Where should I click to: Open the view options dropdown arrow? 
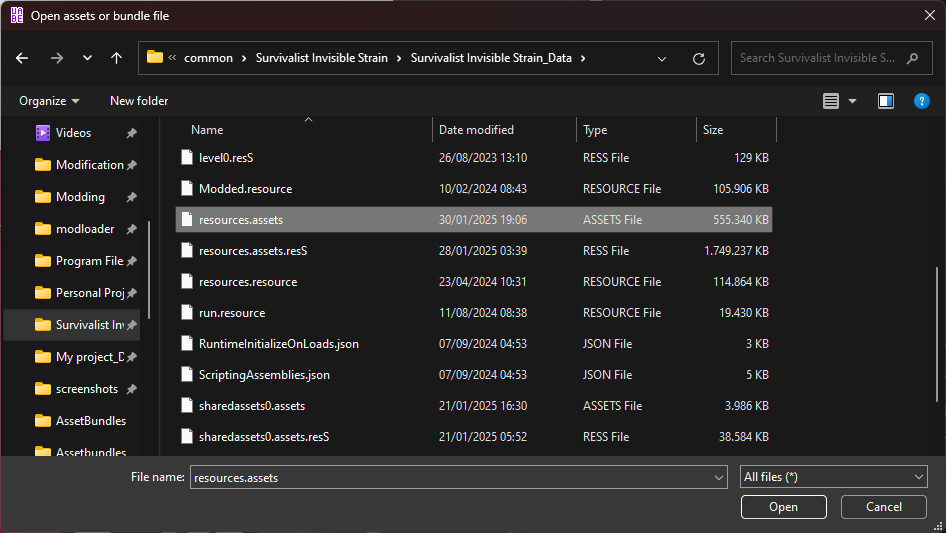pyautogui.click(x=852, y=101)
